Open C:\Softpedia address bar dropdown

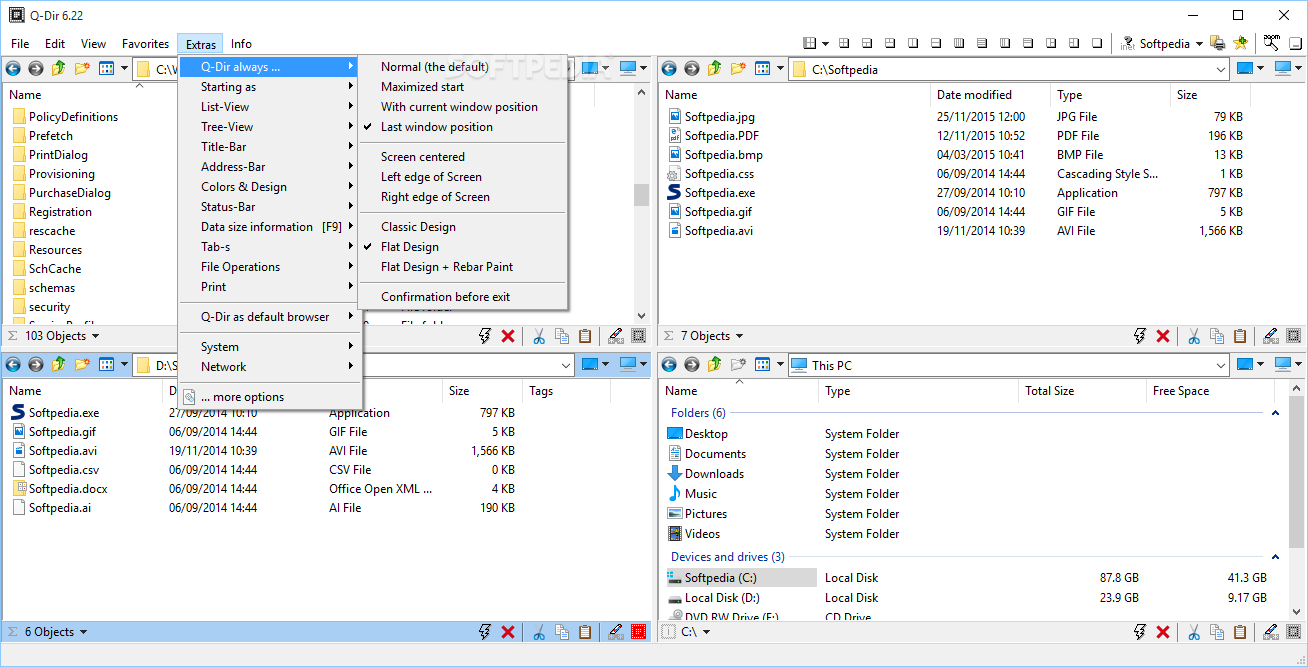click(x=1221, y=70)
